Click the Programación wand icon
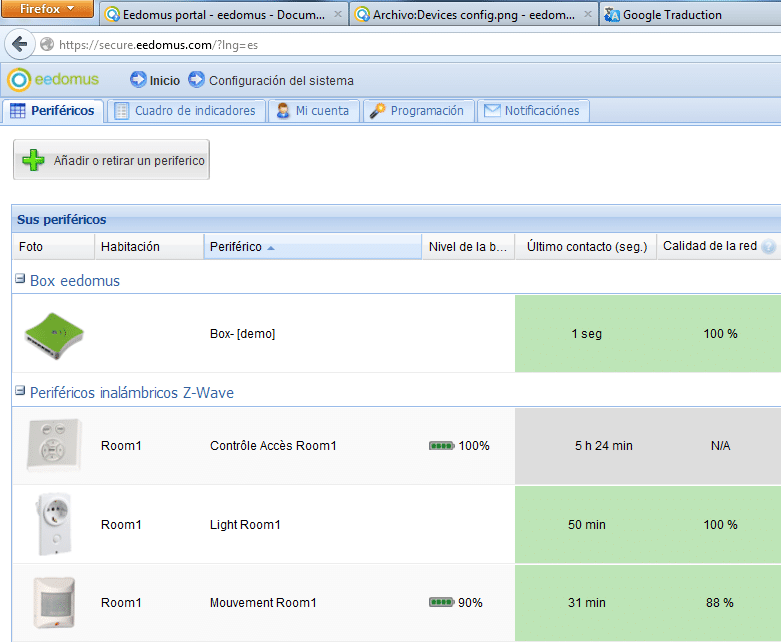Viewport: 781px width, 642px height. click(378, 111)
